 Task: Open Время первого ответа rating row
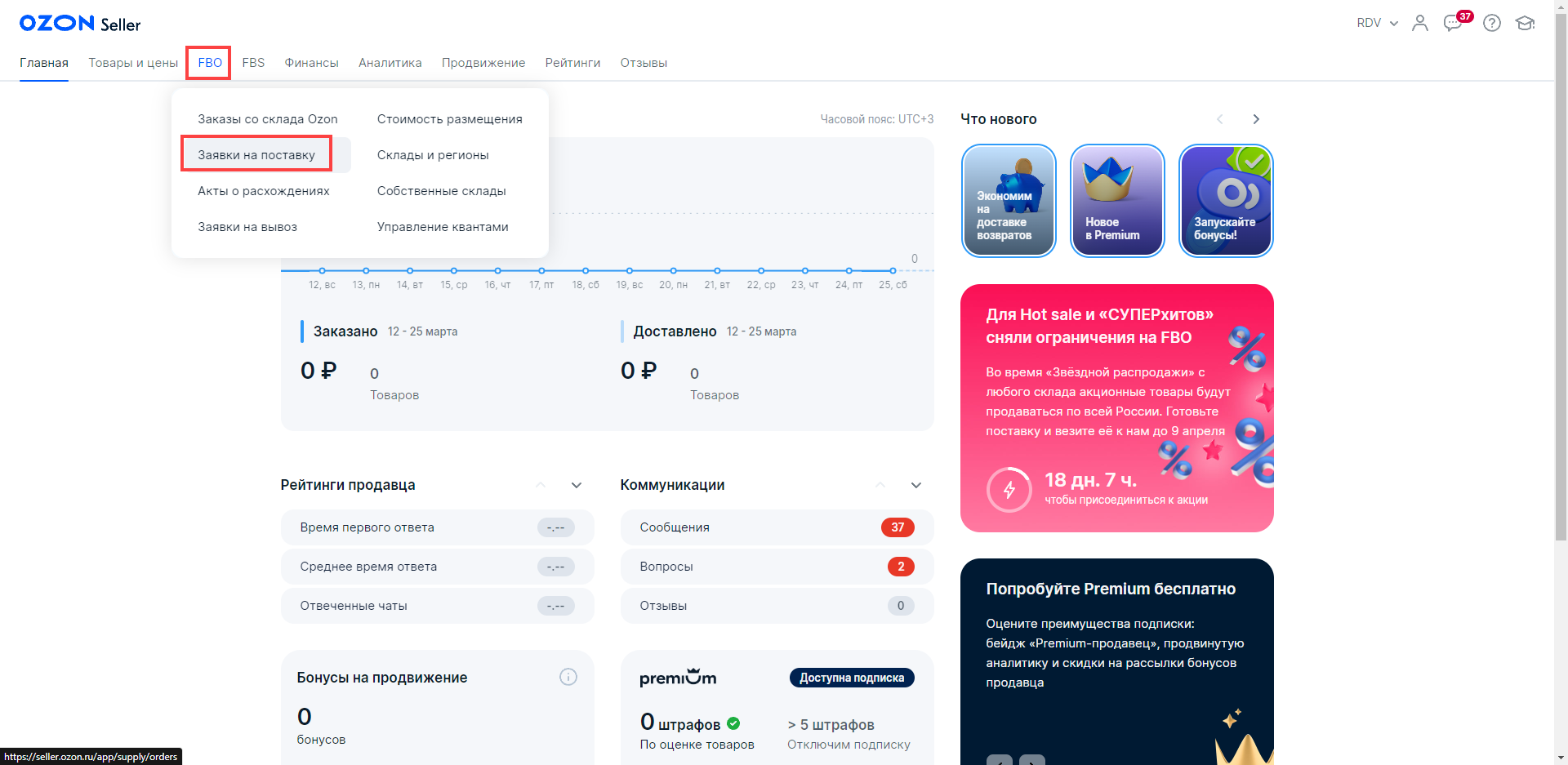[x=438, y=527]
